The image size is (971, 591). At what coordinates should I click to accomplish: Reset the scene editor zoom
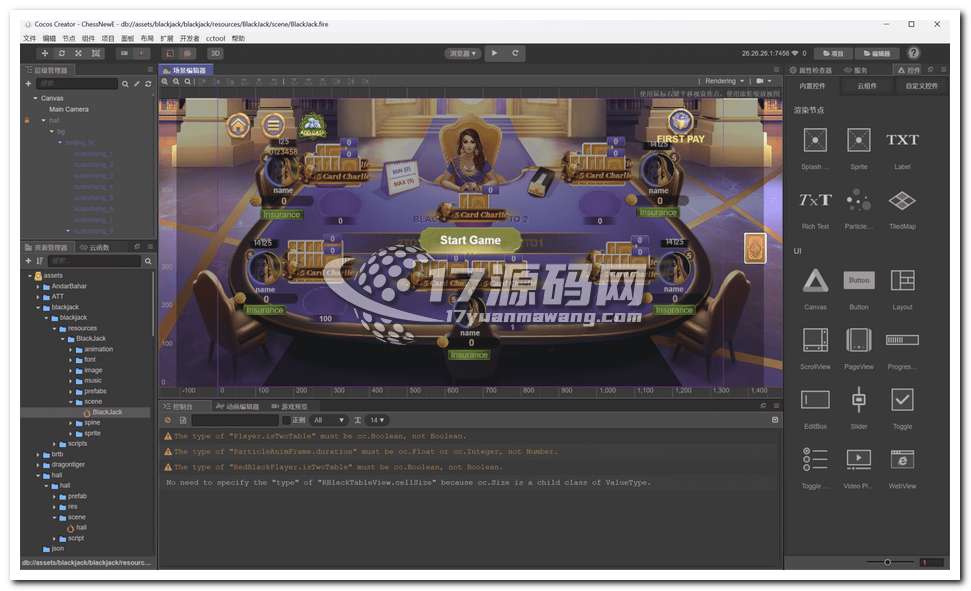(188, 81)
